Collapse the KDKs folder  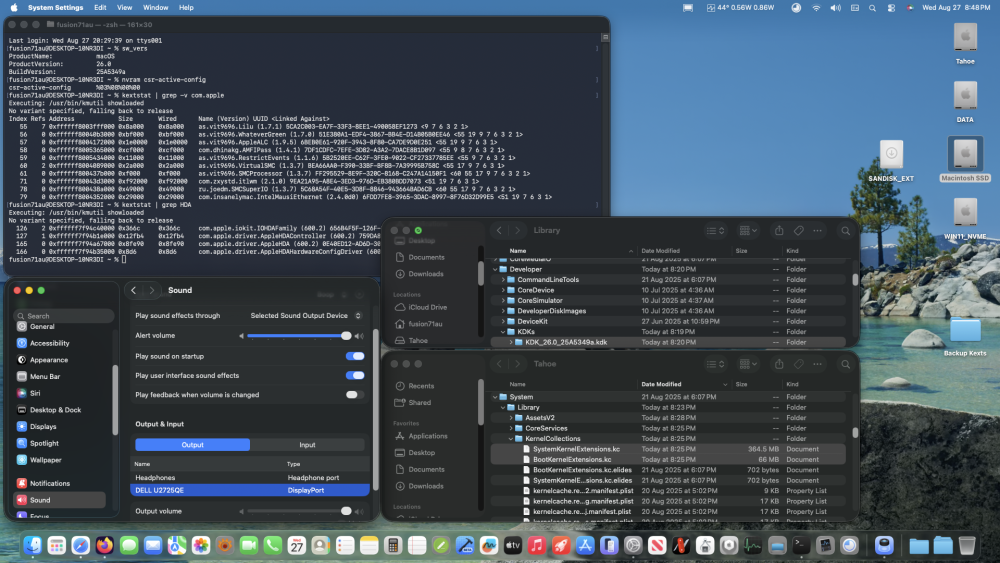503,332
